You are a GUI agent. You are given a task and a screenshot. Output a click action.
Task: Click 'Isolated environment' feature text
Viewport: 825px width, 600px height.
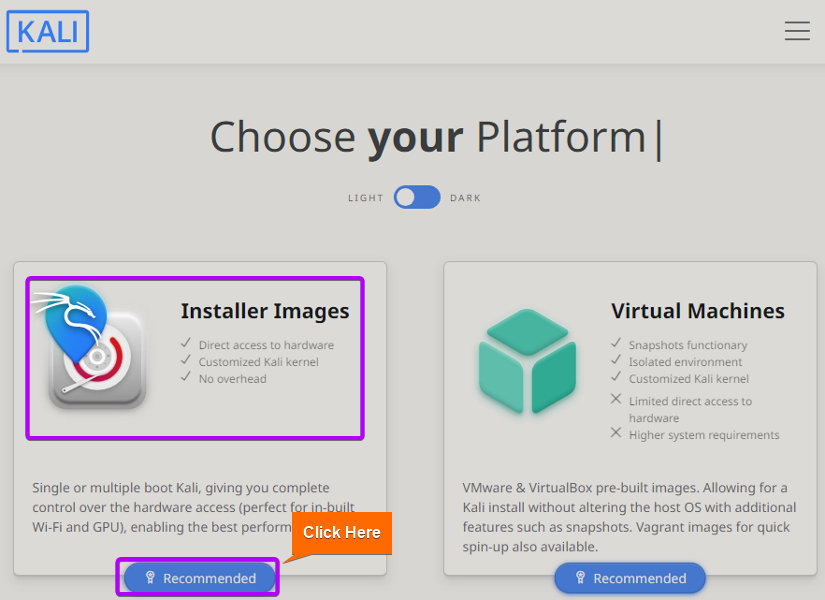pyautogui.click(x=685, y=362)
